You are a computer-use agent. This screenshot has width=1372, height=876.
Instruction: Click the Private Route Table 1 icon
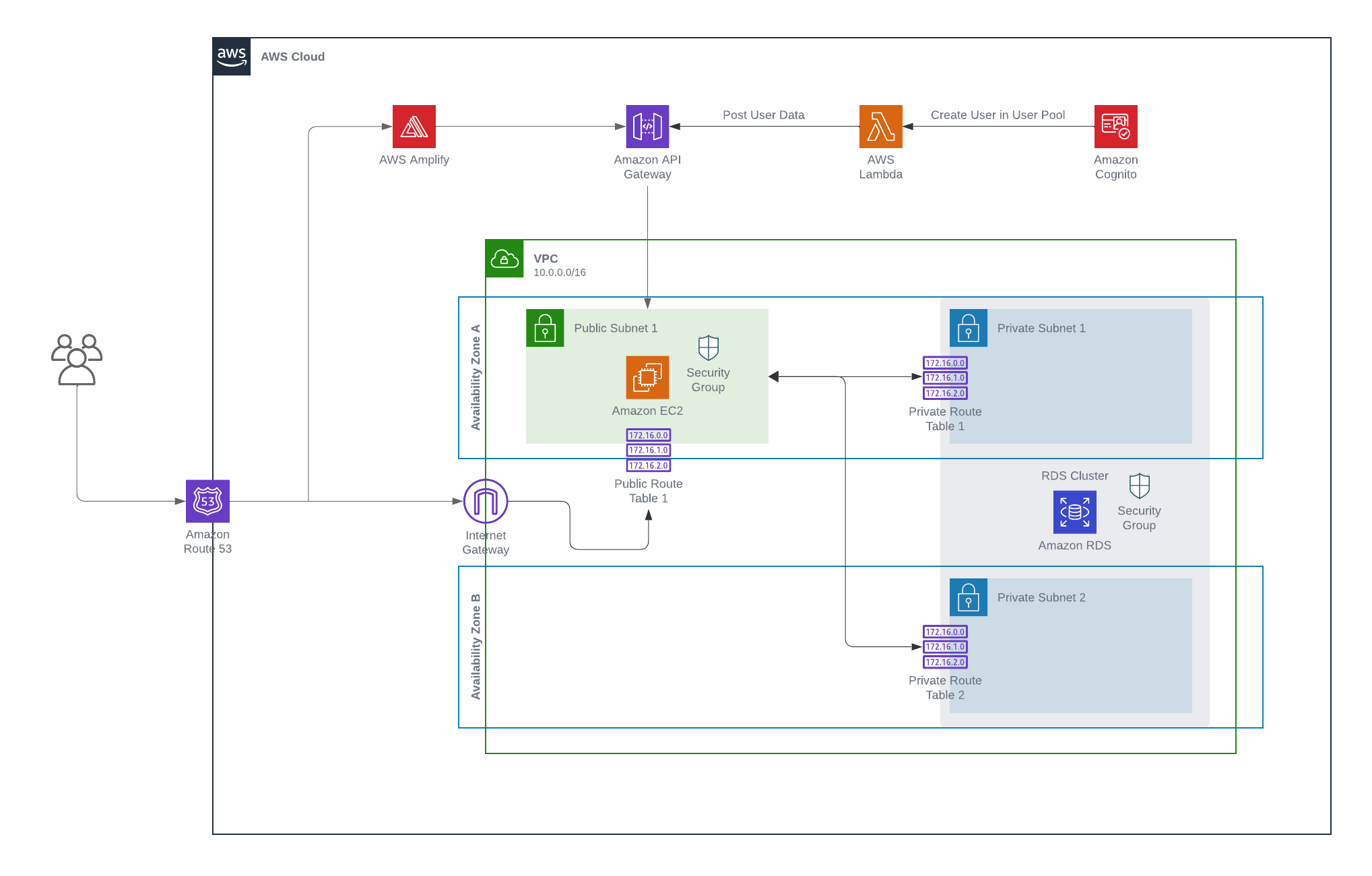[x=945, y=378]
